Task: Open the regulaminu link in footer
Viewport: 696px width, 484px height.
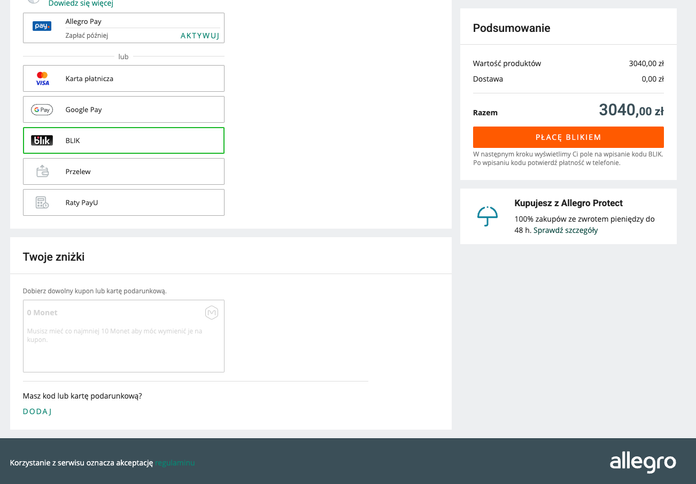Action: point(174,463)
